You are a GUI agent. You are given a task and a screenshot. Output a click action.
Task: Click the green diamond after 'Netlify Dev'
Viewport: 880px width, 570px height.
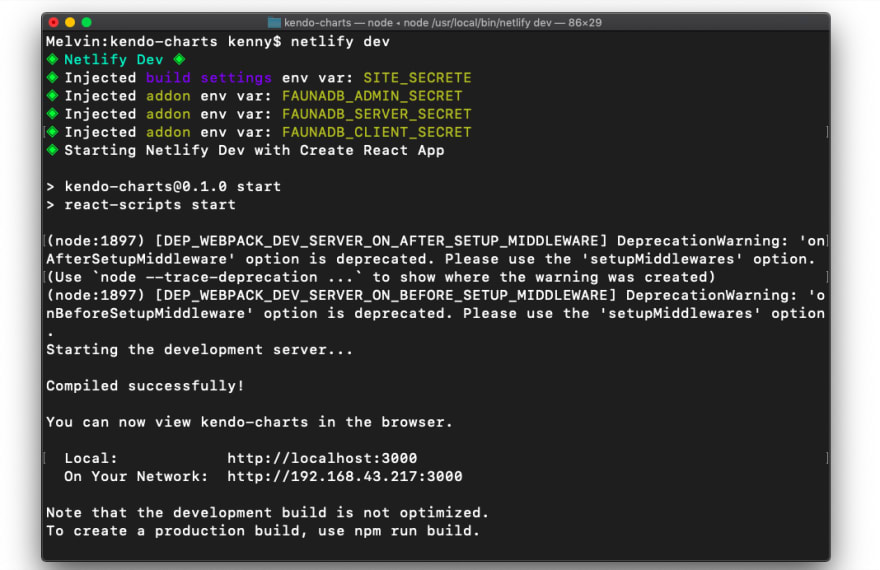click(x=179, y=59)
